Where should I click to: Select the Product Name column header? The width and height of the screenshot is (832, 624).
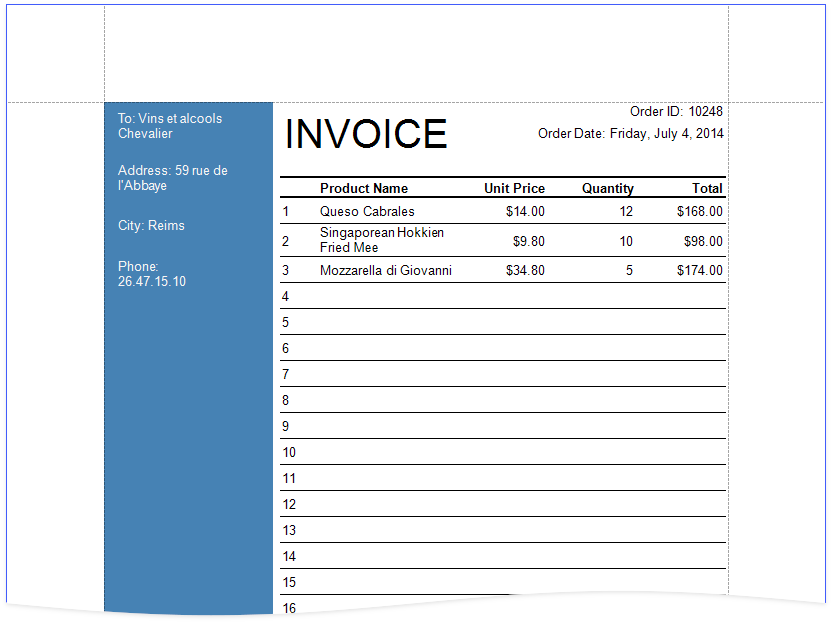tap(364, 188)
